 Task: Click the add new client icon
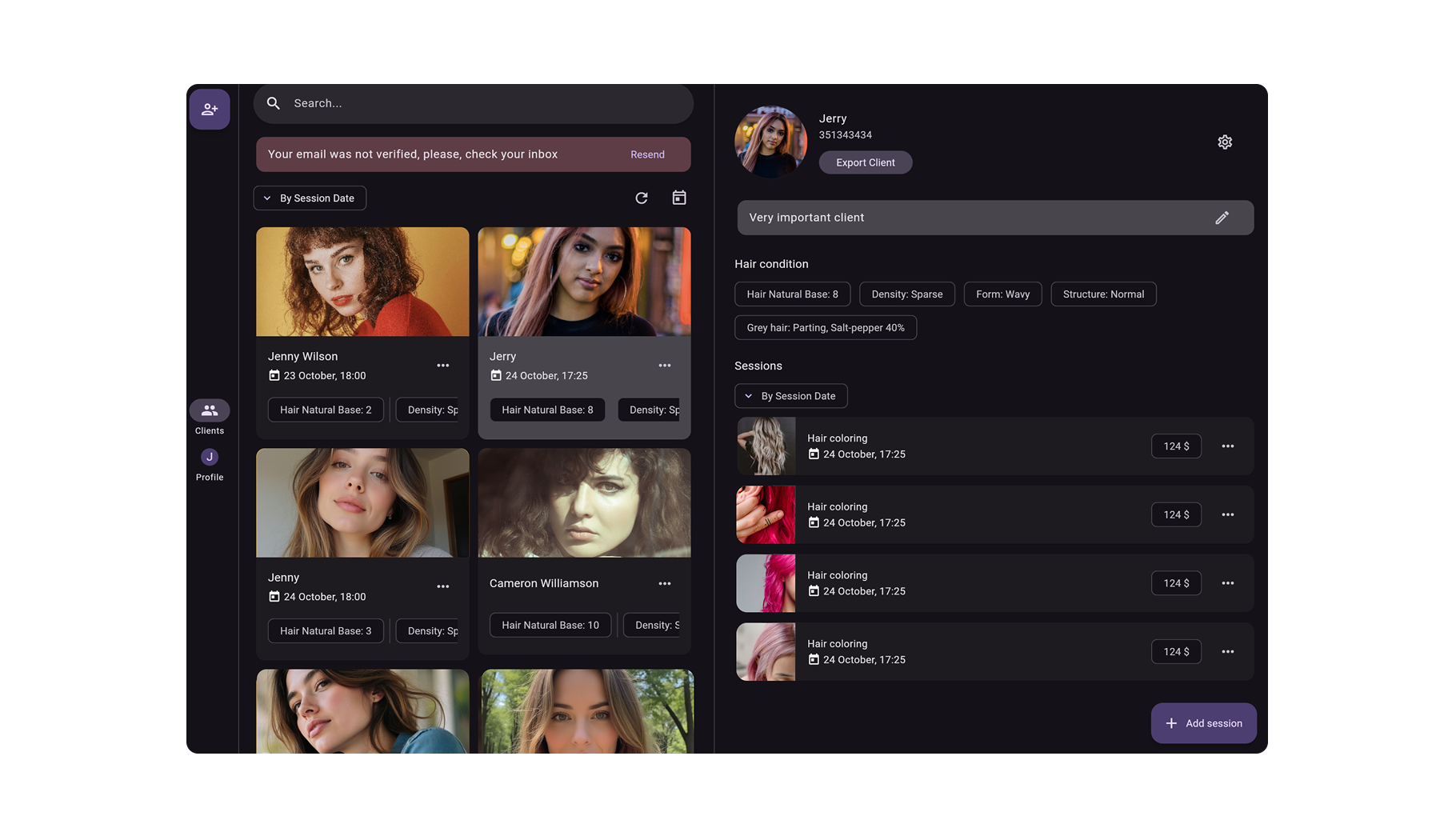tap(210, 109)
